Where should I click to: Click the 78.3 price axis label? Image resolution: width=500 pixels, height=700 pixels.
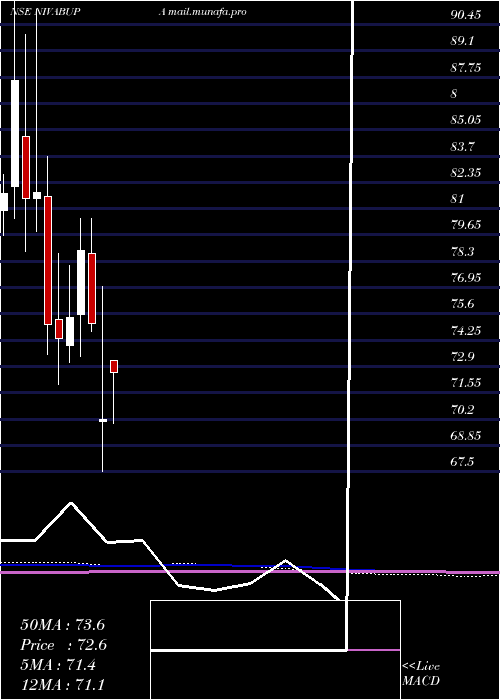[x=463, y=251]
